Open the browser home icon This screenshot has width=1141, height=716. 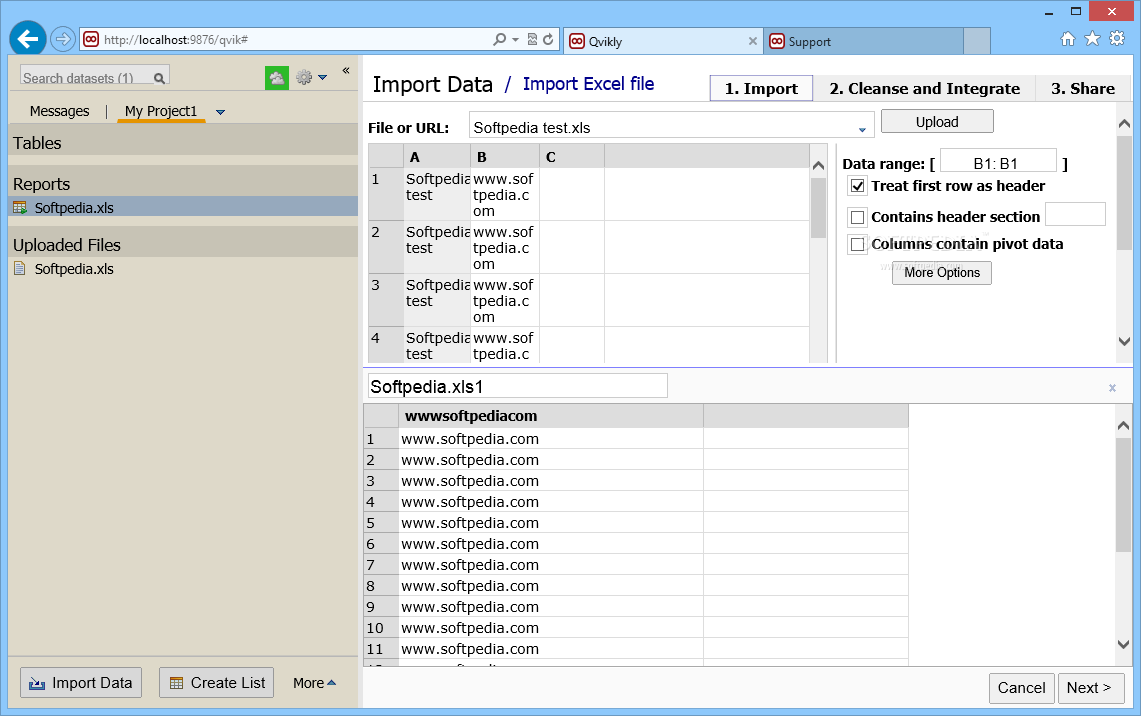(1068, 39)
